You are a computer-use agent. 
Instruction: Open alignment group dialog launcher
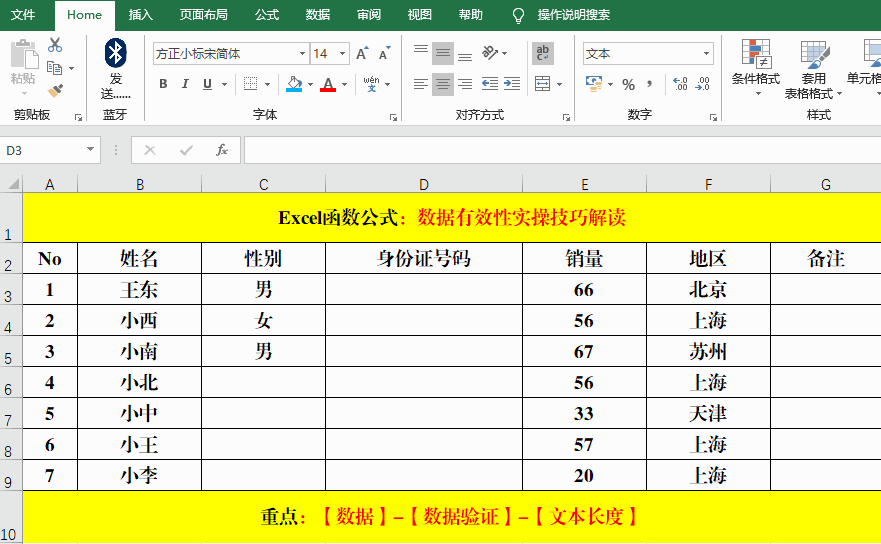566,117
